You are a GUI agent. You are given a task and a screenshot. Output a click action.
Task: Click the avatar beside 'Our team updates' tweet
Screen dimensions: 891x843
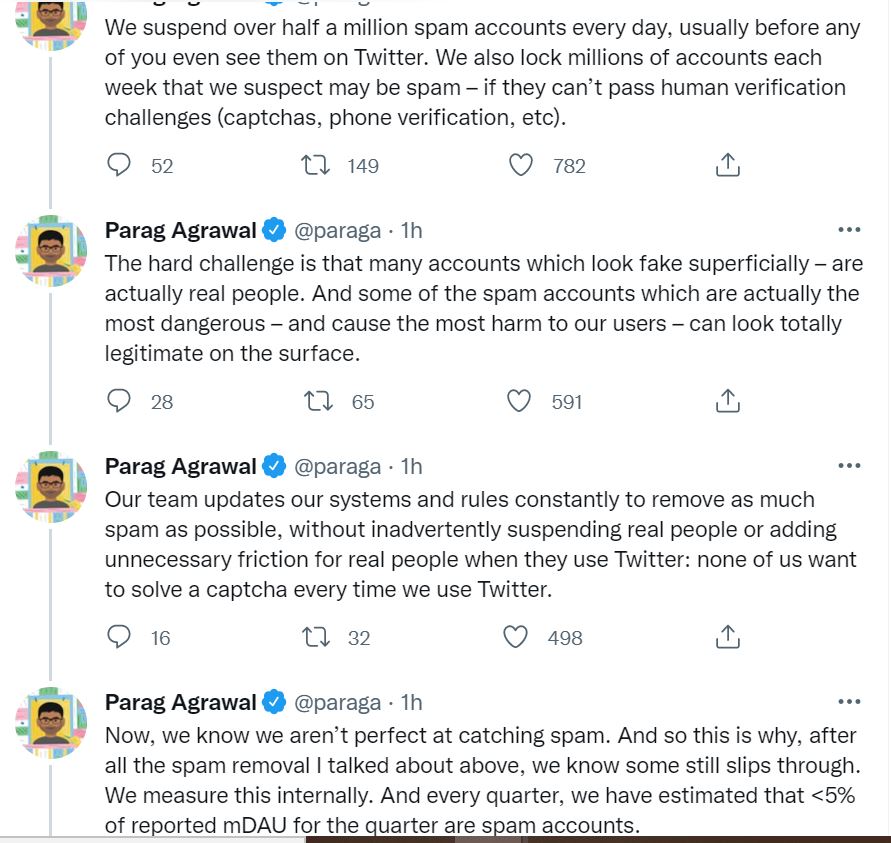click(51, 486)
